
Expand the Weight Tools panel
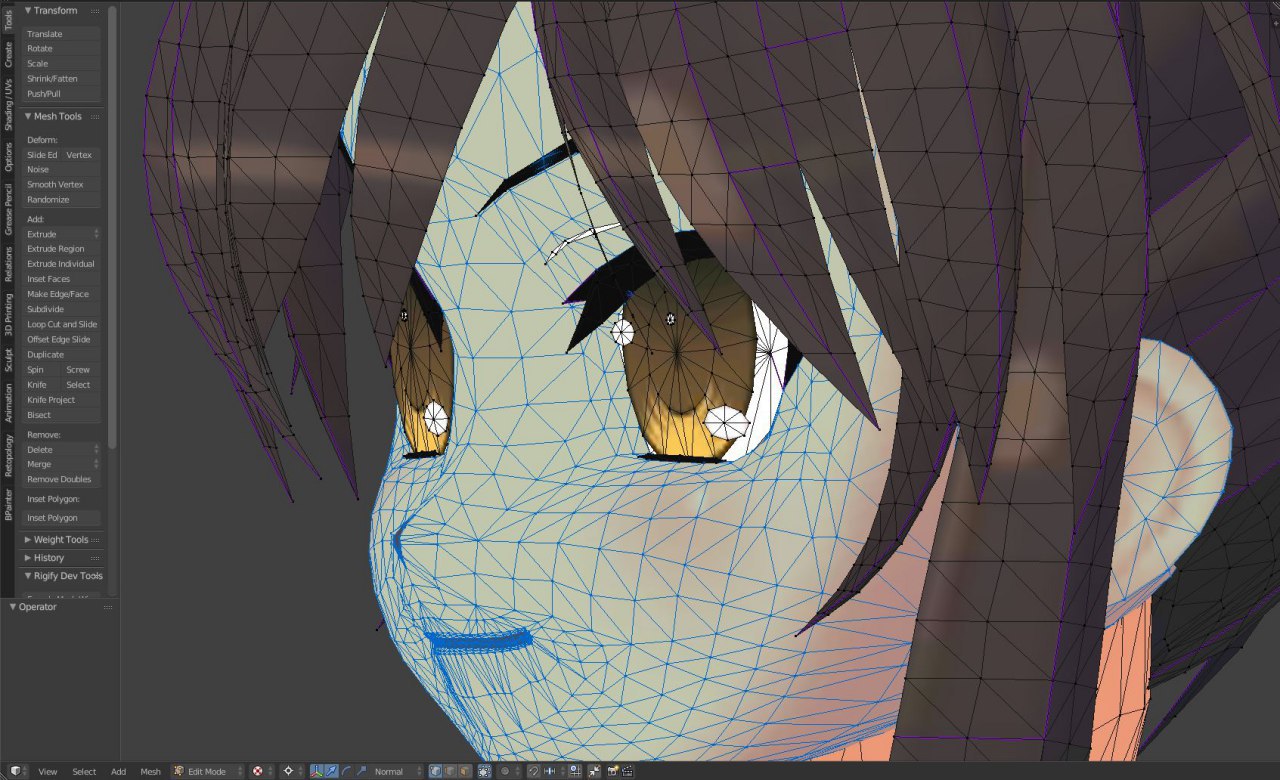click(28, 539)
